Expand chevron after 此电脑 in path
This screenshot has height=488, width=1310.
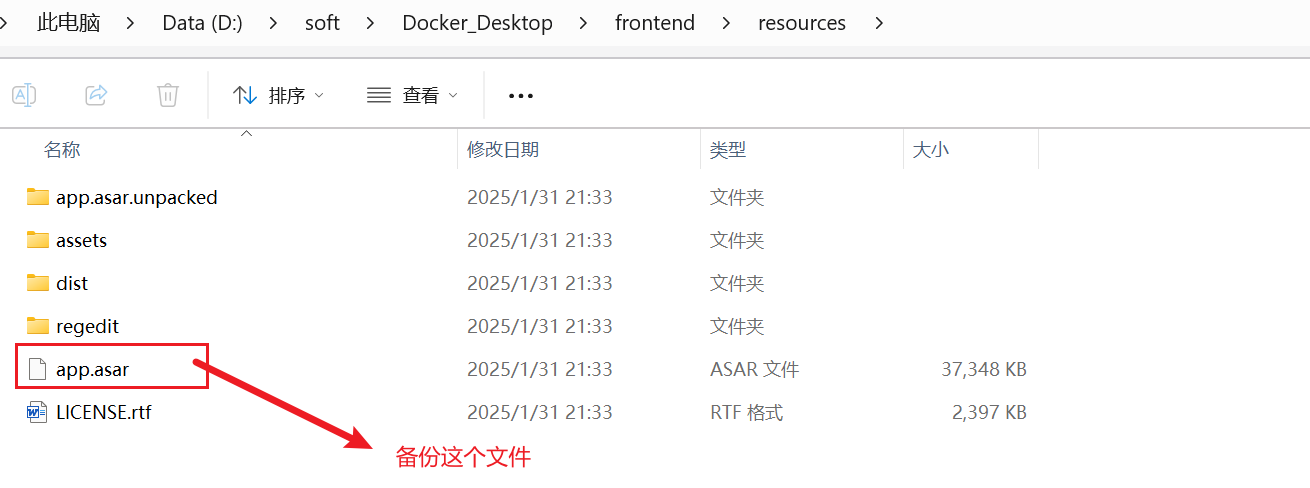pos(131,23)
